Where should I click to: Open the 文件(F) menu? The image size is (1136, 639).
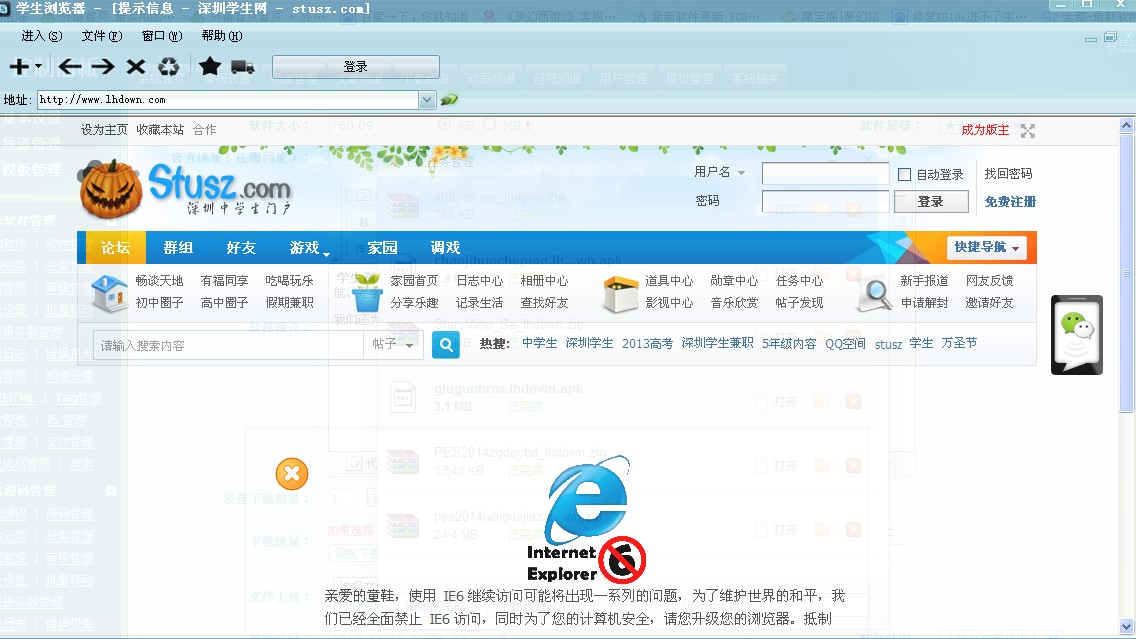(x=102, y=36)
